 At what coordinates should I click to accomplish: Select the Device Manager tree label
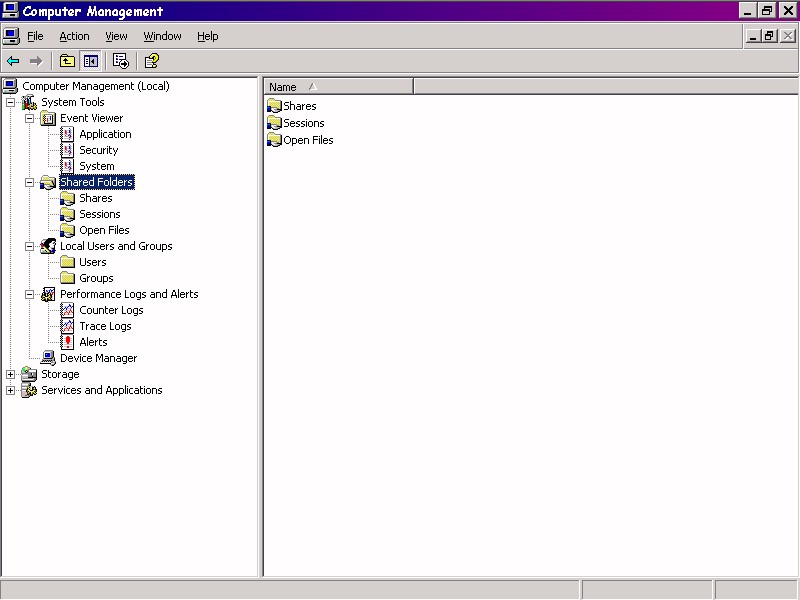tap(98, 358)
